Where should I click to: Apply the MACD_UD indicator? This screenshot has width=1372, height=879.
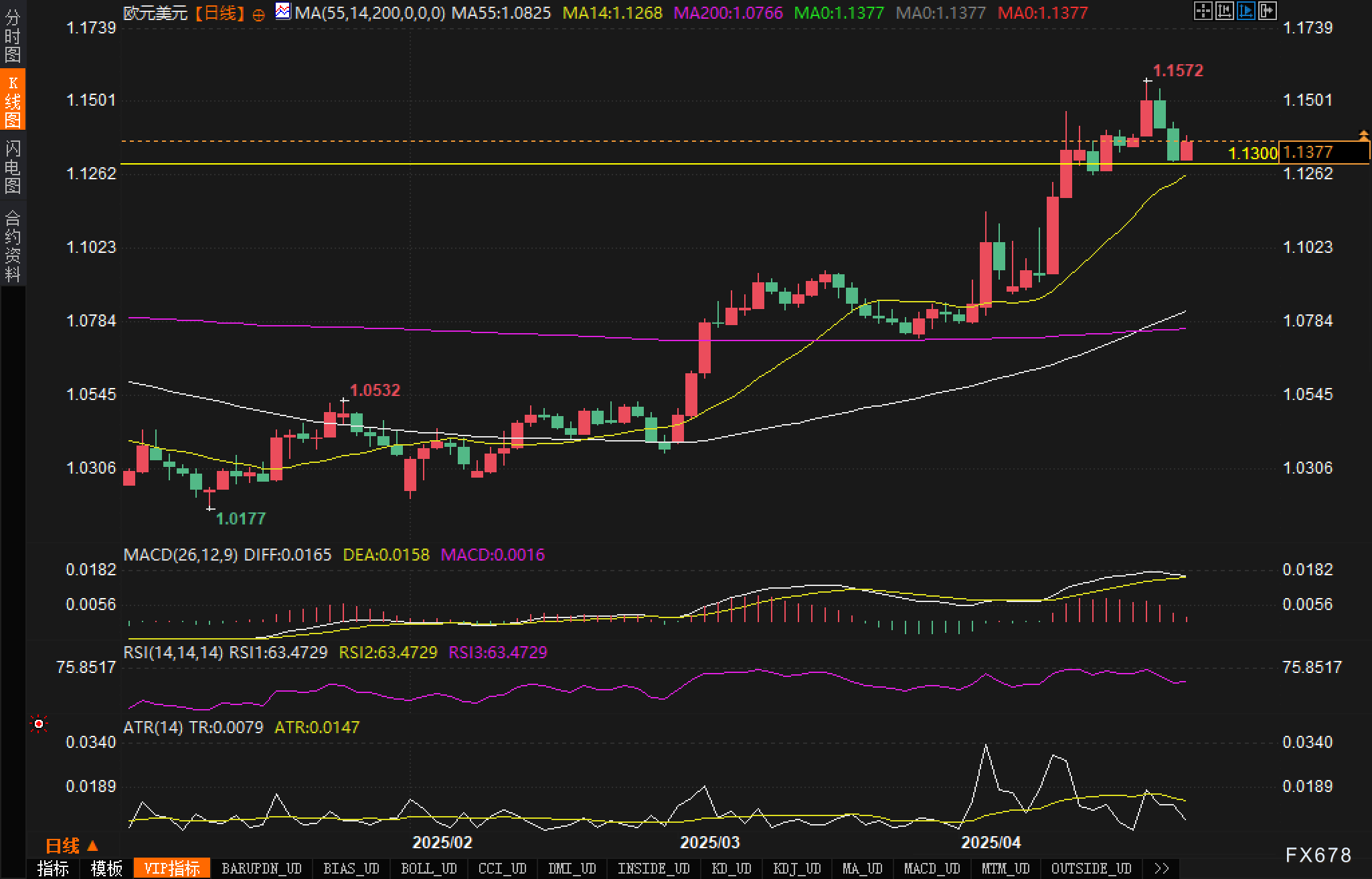pos(932,868)
